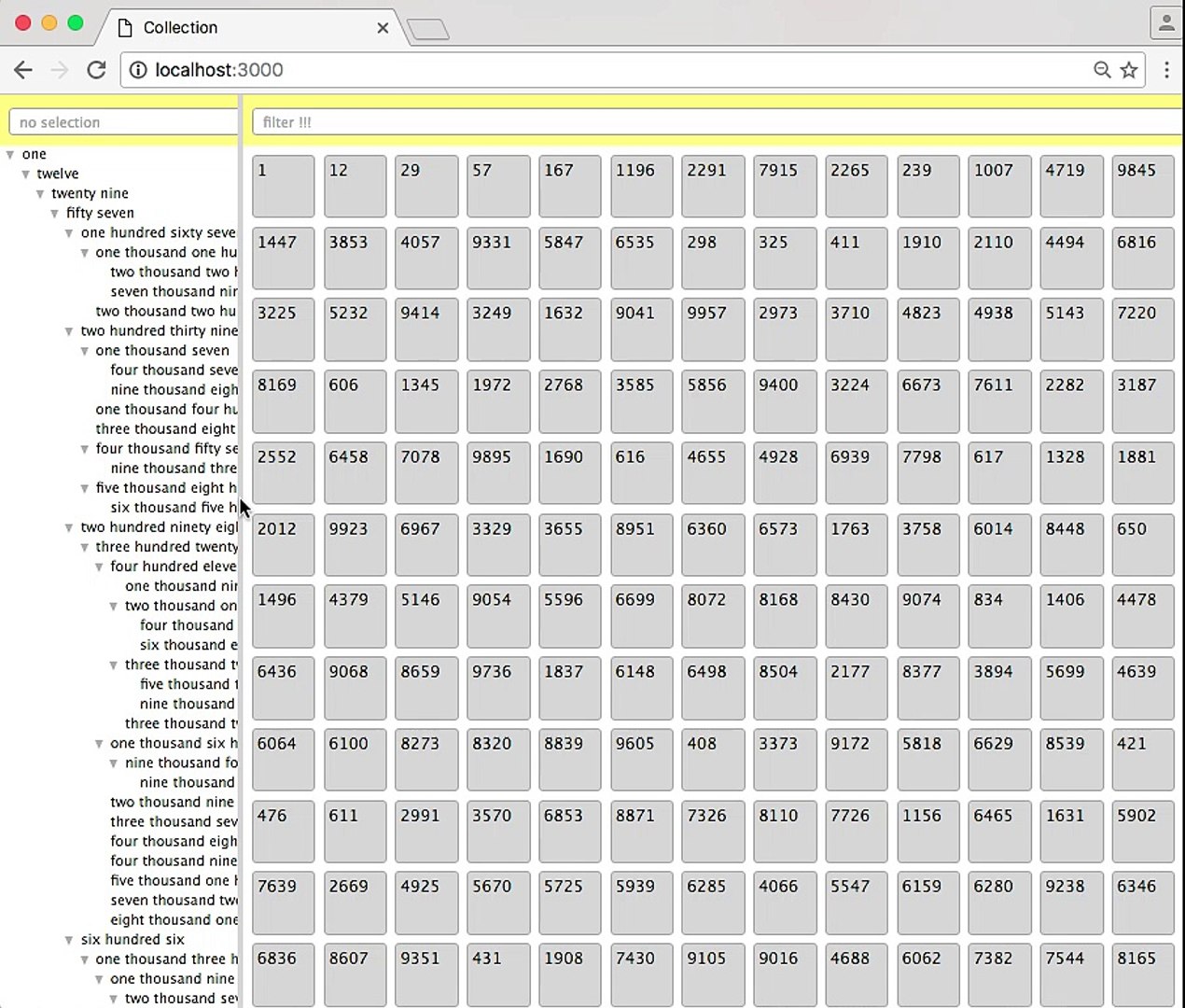The height and width of the screenshot is (1008, 1185).
Task: Bookmark this page with the star icon
Action: click(x=1129, y=70)
